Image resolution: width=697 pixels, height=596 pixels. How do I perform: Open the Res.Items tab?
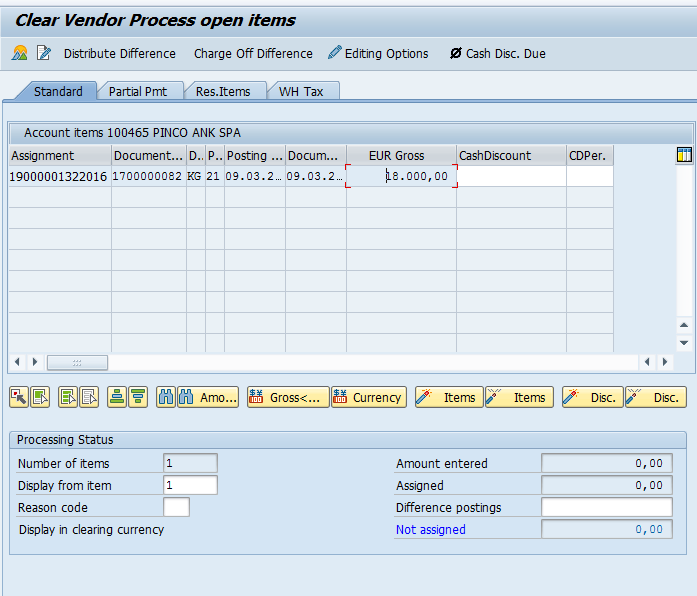[223, 92]
